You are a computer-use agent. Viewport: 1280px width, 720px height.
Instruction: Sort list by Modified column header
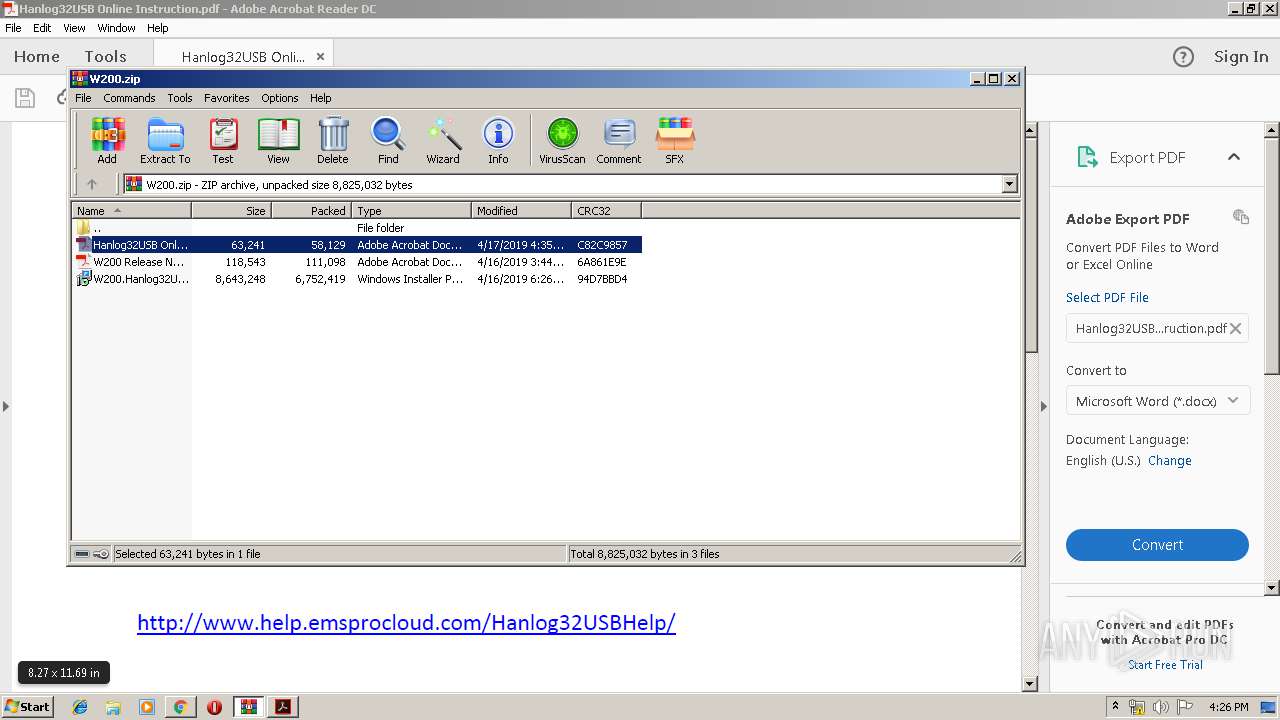521,211
